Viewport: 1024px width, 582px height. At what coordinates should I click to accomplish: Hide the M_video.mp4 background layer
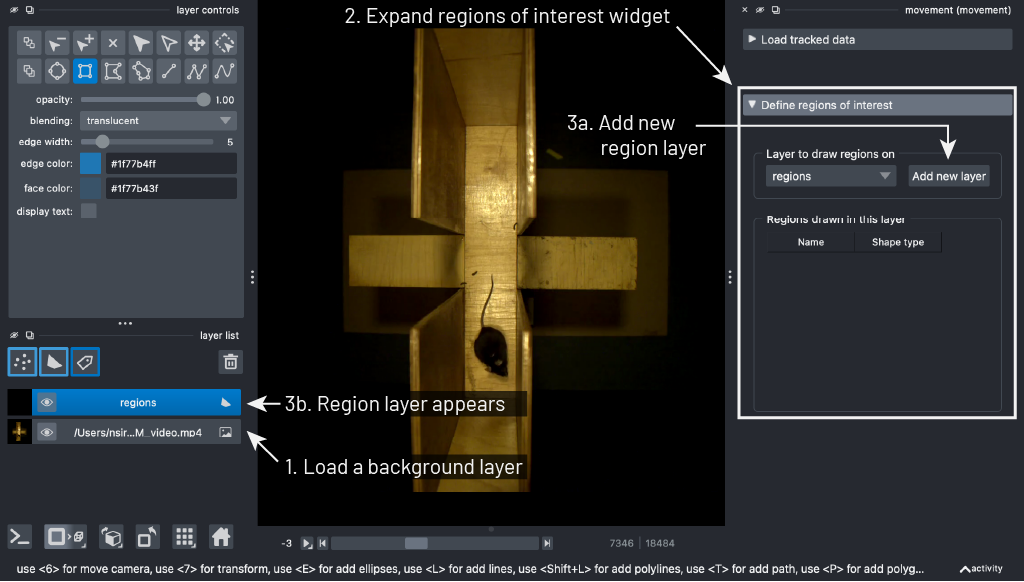pyautogui.click(x=47, y=431)
